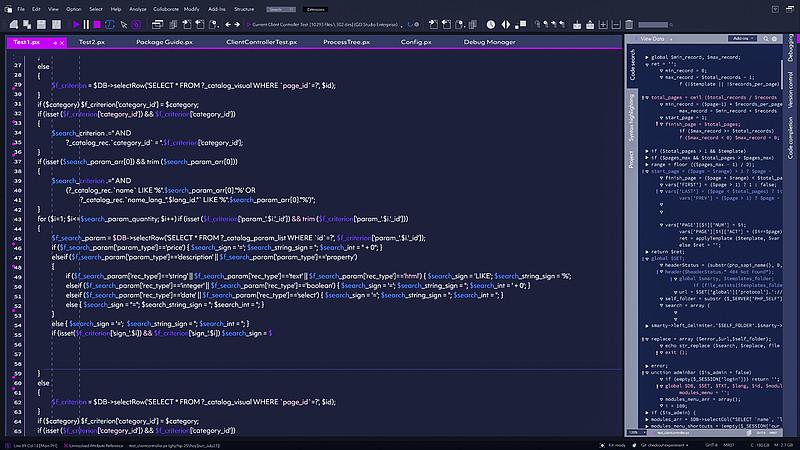
Task: Select the cursor pointer tool icon
Action: click(123, 24)
